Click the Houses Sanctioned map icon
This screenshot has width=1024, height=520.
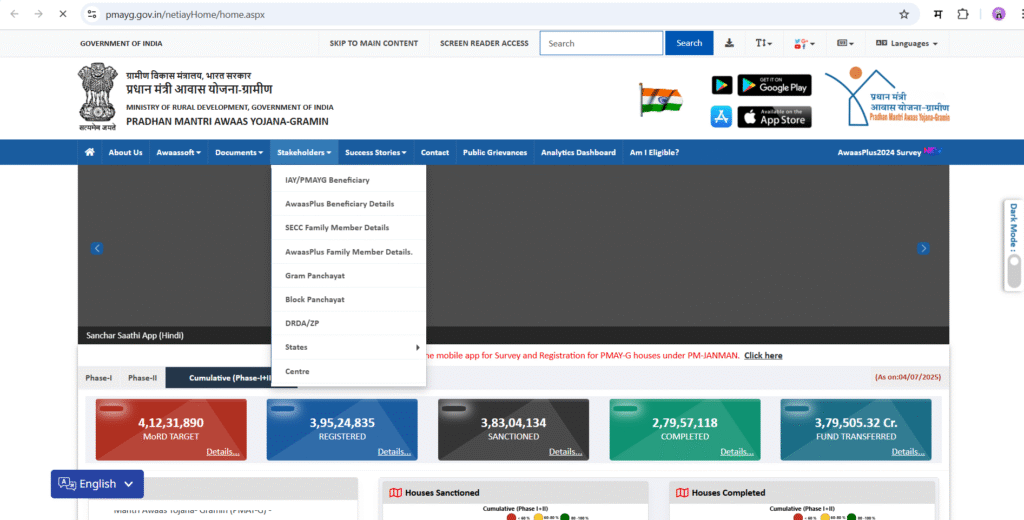(x=395, y=493)
